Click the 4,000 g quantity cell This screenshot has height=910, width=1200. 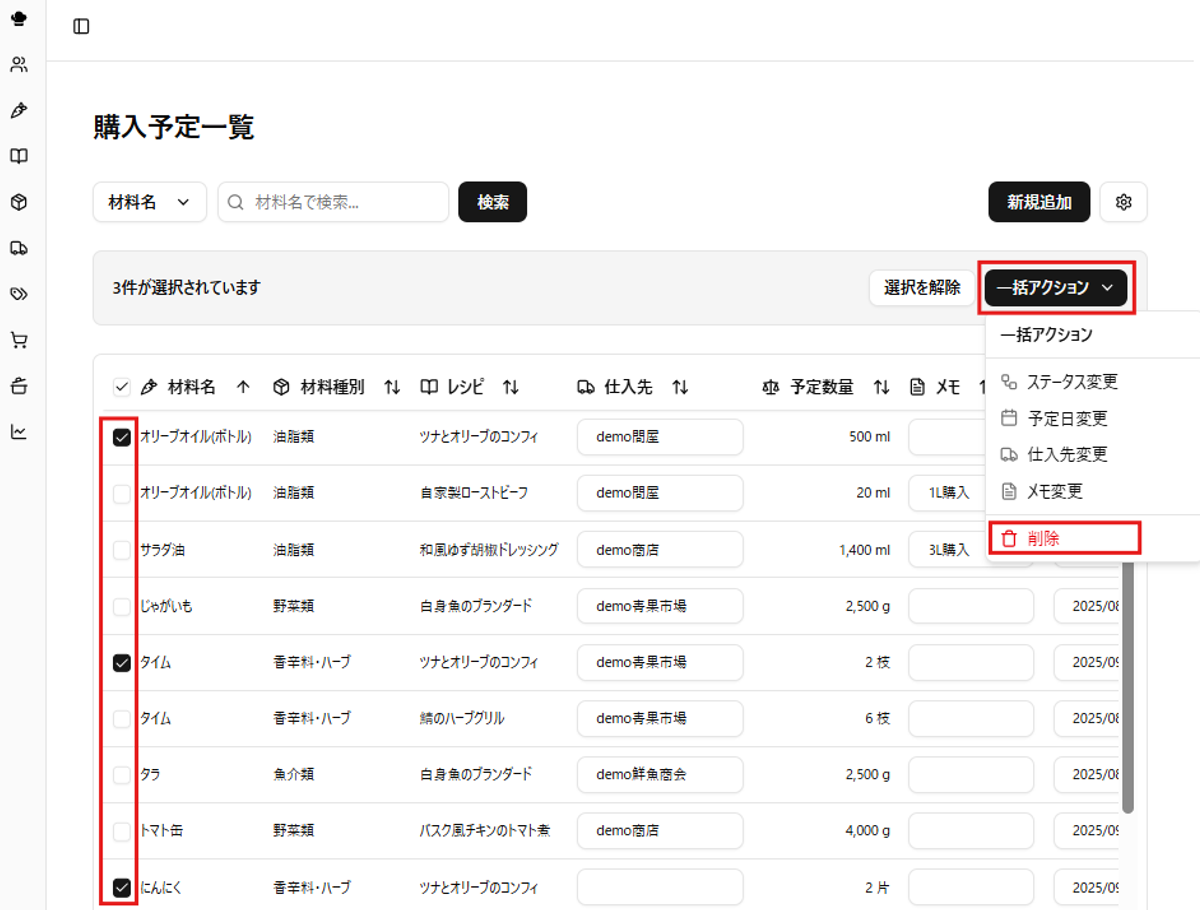[868, 831]
